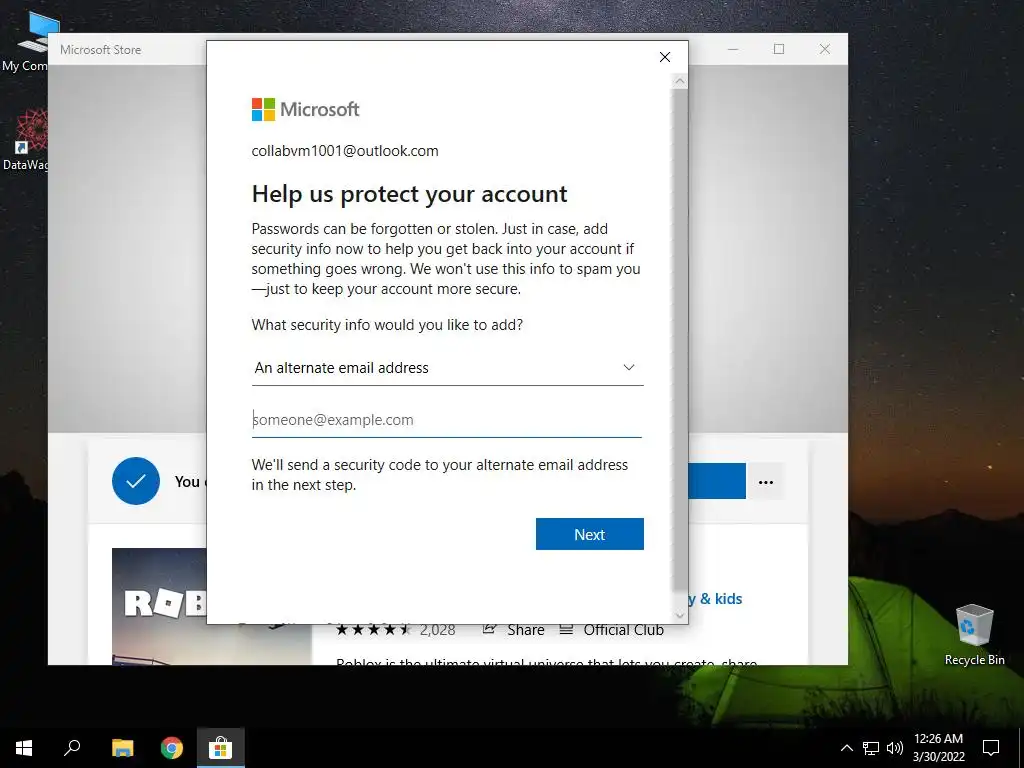Open the clock showing 12:26 AM

tap(938, 748)
